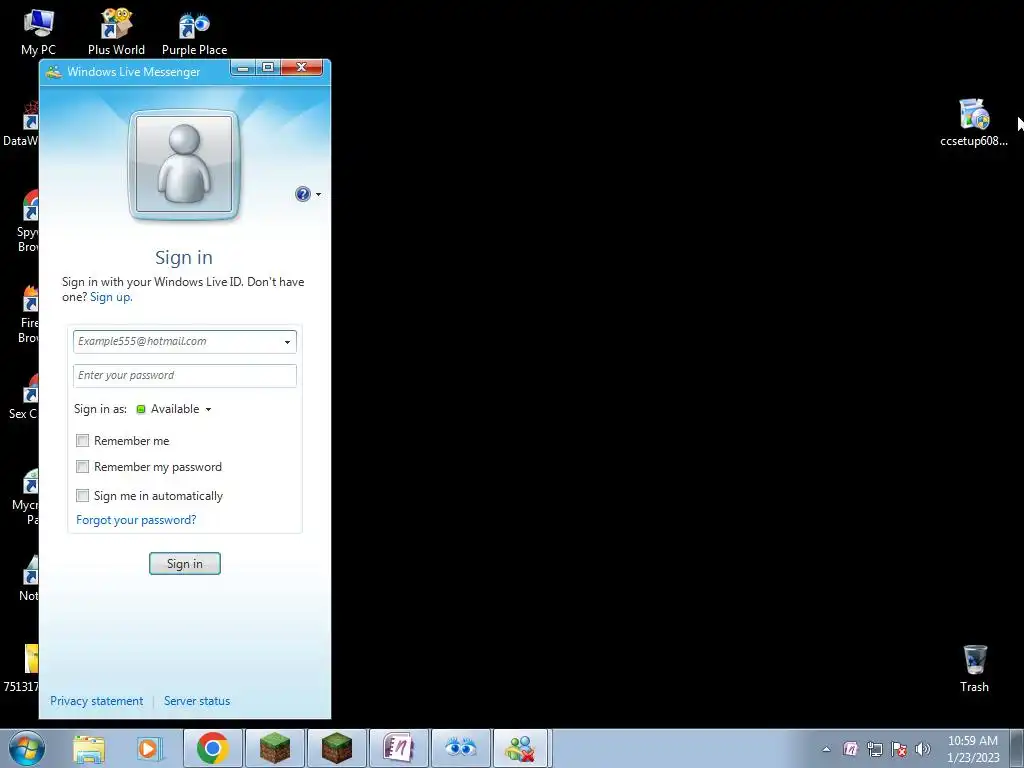Viewport: 1024px width, 768px height.
Task: Open the OneNote taskbar icon
Action: point(398,748)
